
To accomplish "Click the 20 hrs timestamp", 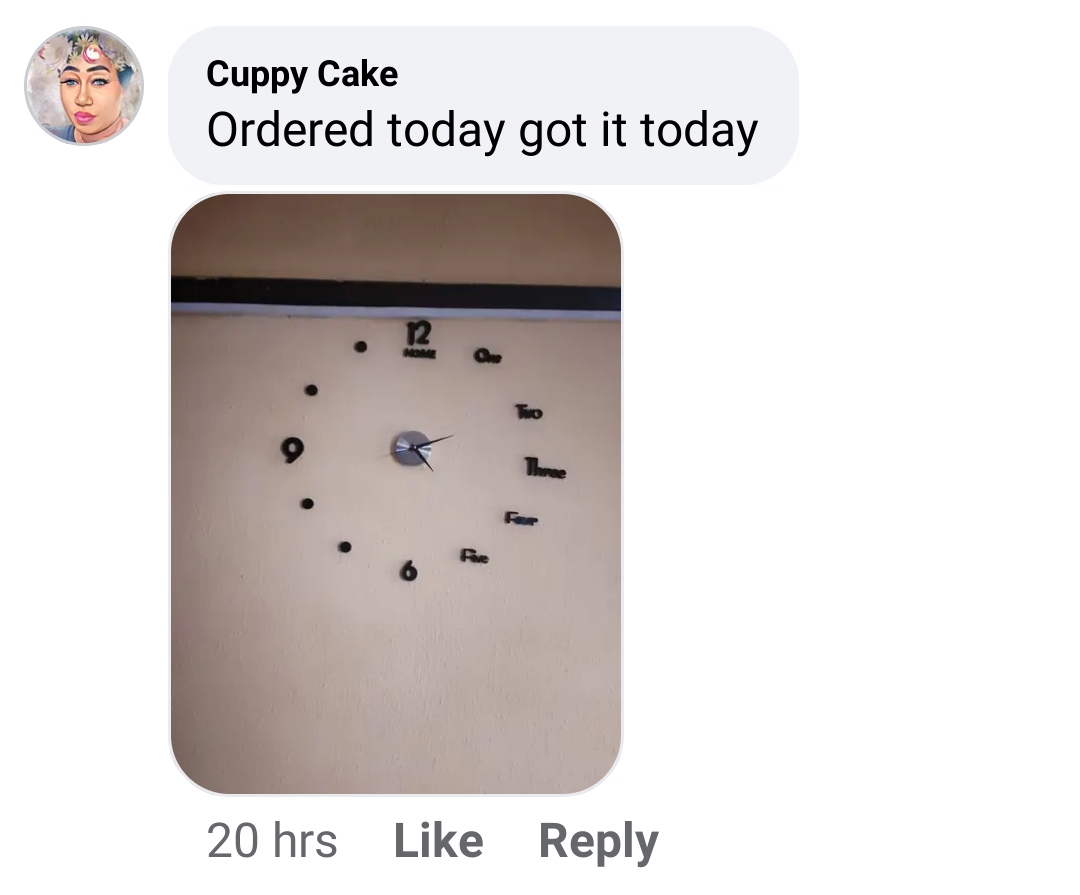I will 272,841.
